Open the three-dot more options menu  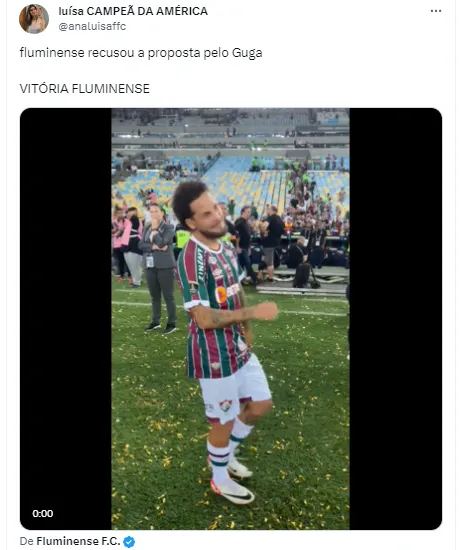tap(436, 11)
